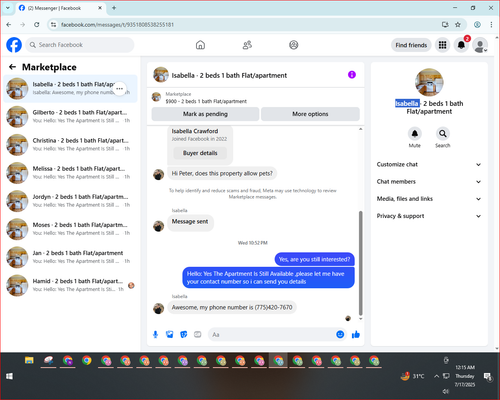This screenshot has width=500, height=400.
Task: Click the address bar URL
Action: coord(117,25)
